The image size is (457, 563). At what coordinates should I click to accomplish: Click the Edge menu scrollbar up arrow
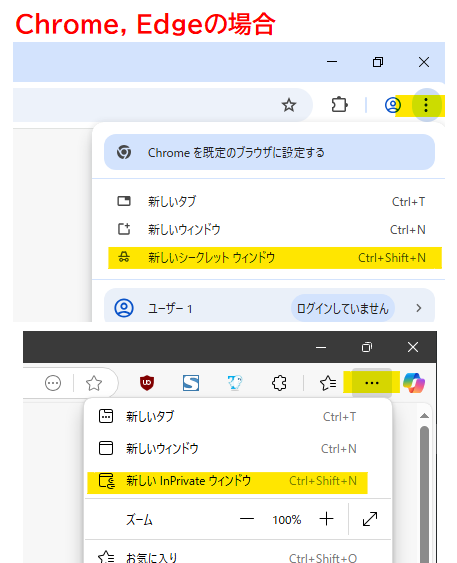coord(424,416)
